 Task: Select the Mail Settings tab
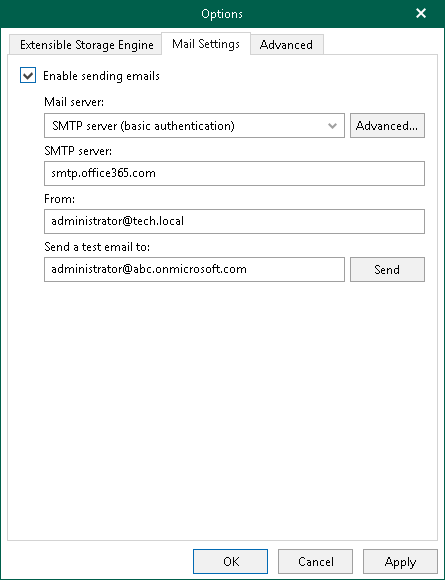tap(206, 44)
